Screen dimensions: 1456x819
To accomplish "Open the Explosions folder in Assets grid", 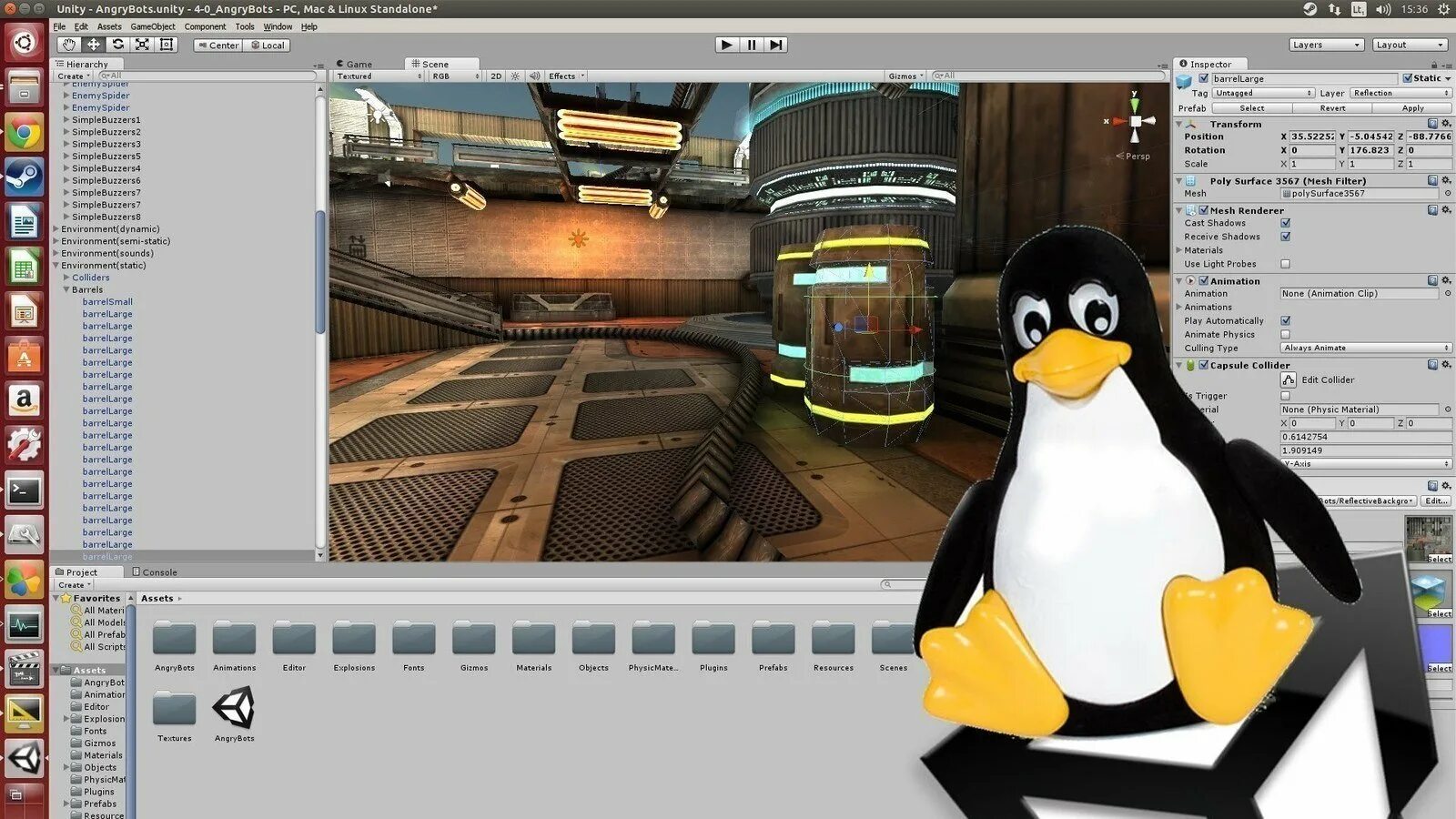I will (354, 639).
